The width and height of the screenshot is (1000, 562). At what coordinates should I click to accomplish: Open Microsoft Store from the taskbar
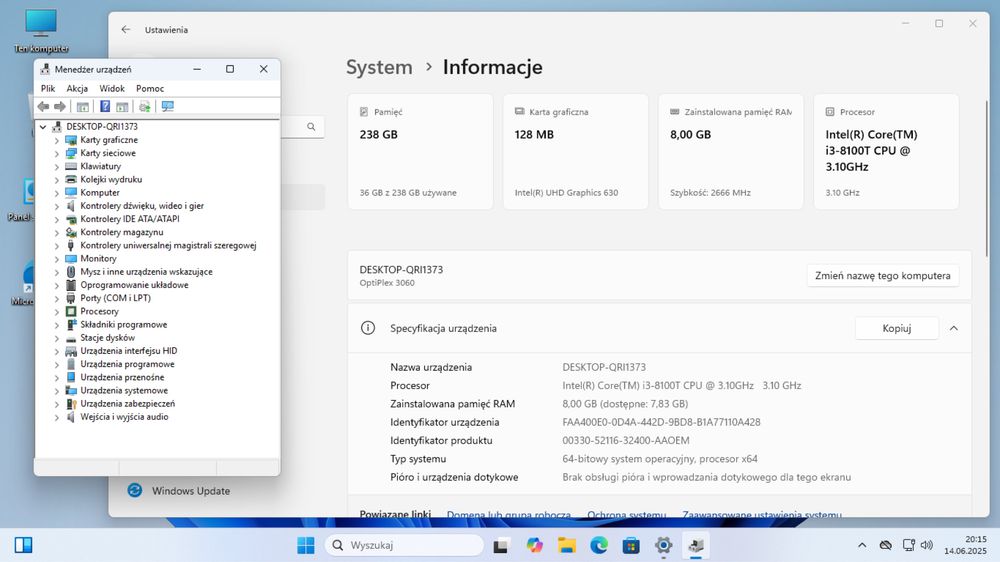click(x=631, y=545)
